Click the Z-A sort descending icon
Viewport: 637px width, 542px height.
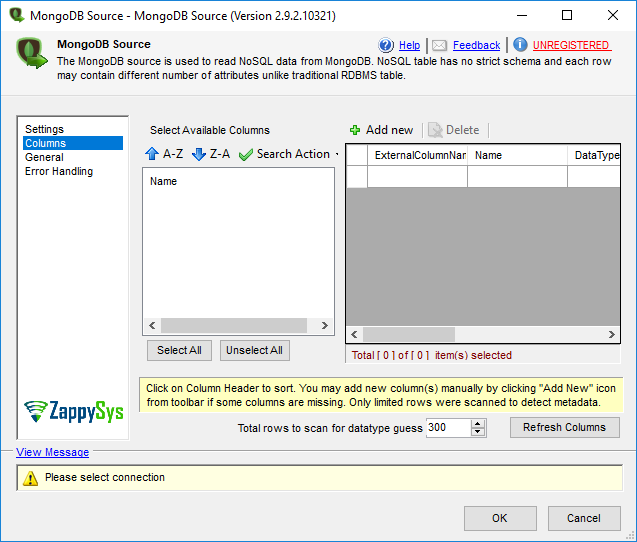(198, 154)
